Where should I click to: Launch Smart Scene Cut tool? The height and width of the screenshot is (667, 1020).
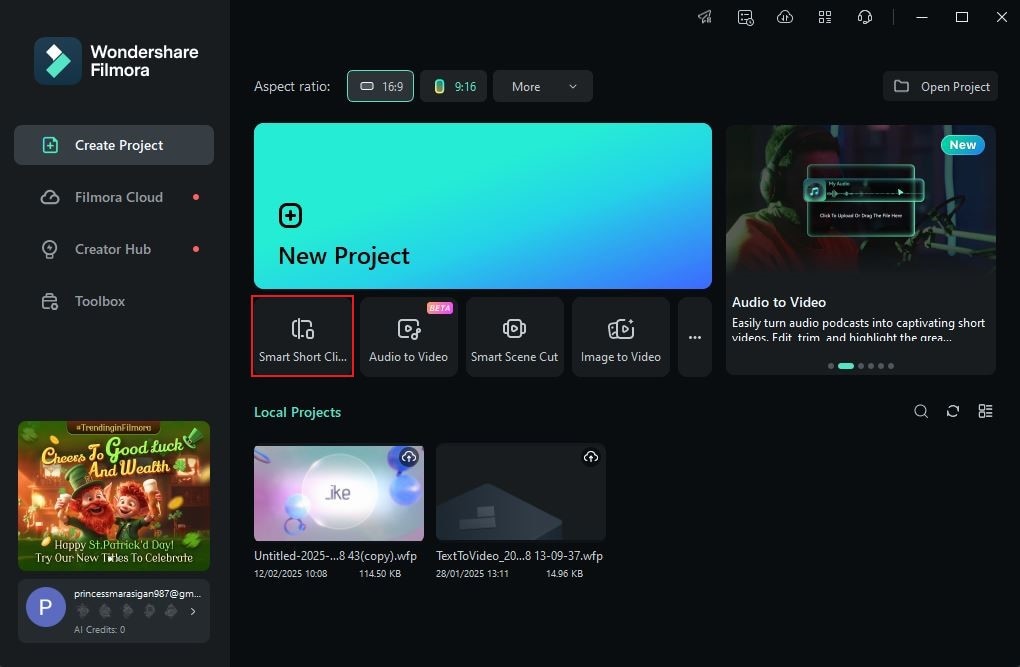(515, 336)
